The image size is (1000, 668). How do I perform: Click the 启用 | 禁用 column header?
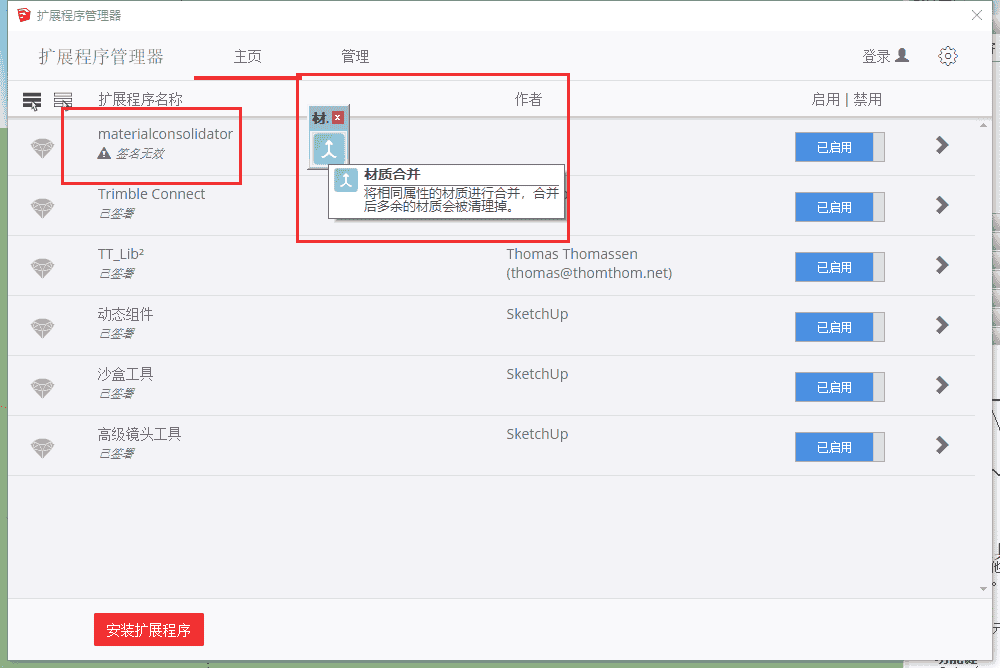[846, 100]
